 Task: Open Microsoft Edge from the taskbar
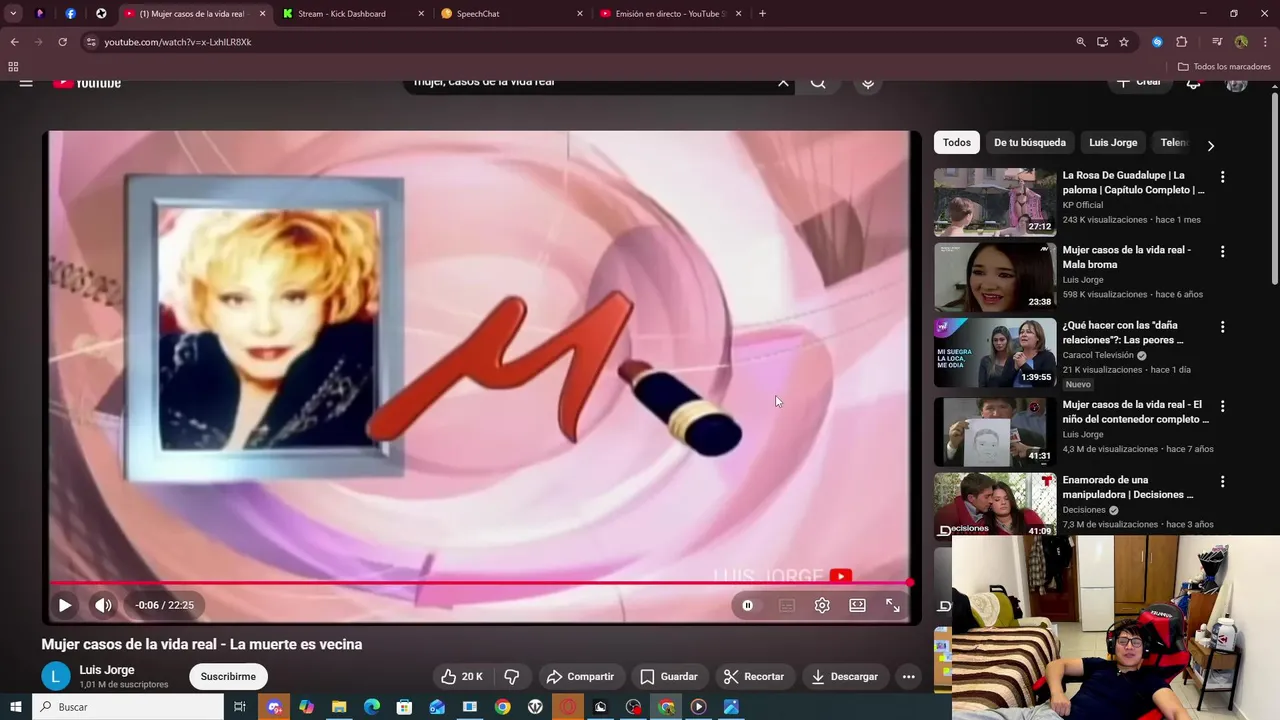pyautogui.click(x=372, y=707)
